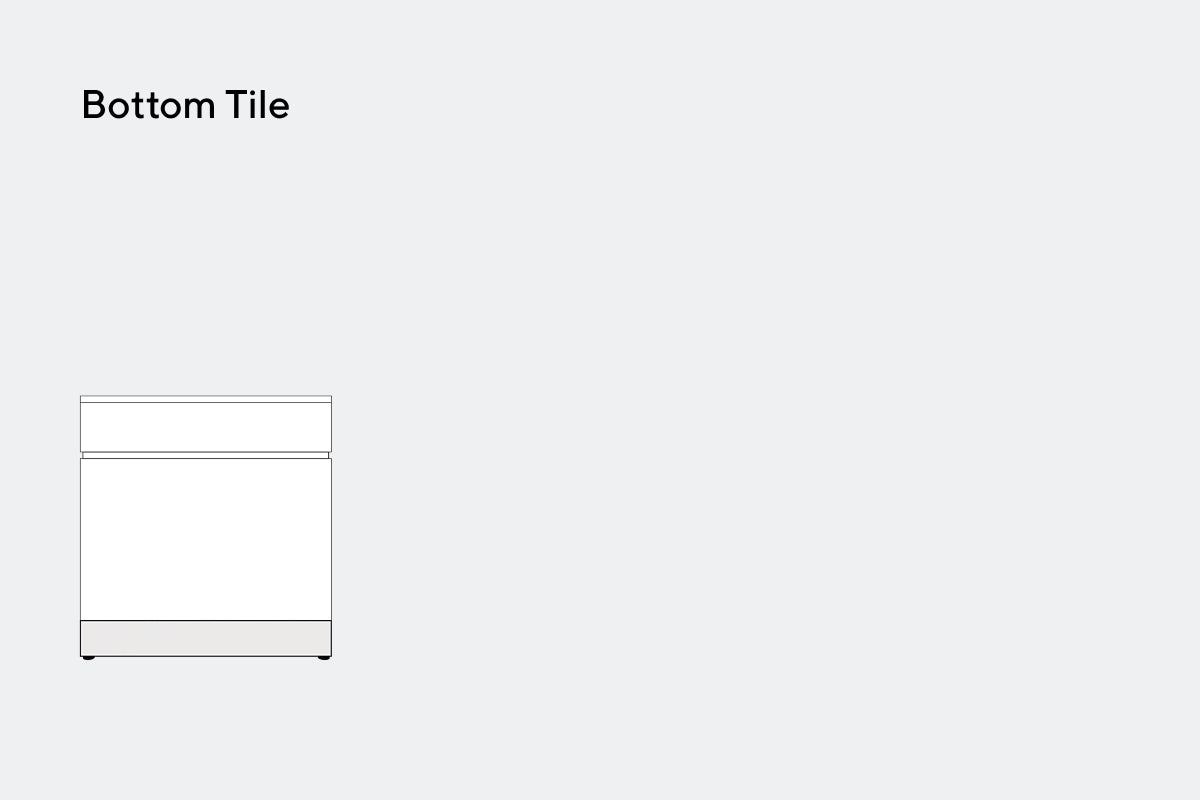Click the "Bottom Tile" heading text
The height and width of the screenshot is (800, 1200).
[185, 104]
